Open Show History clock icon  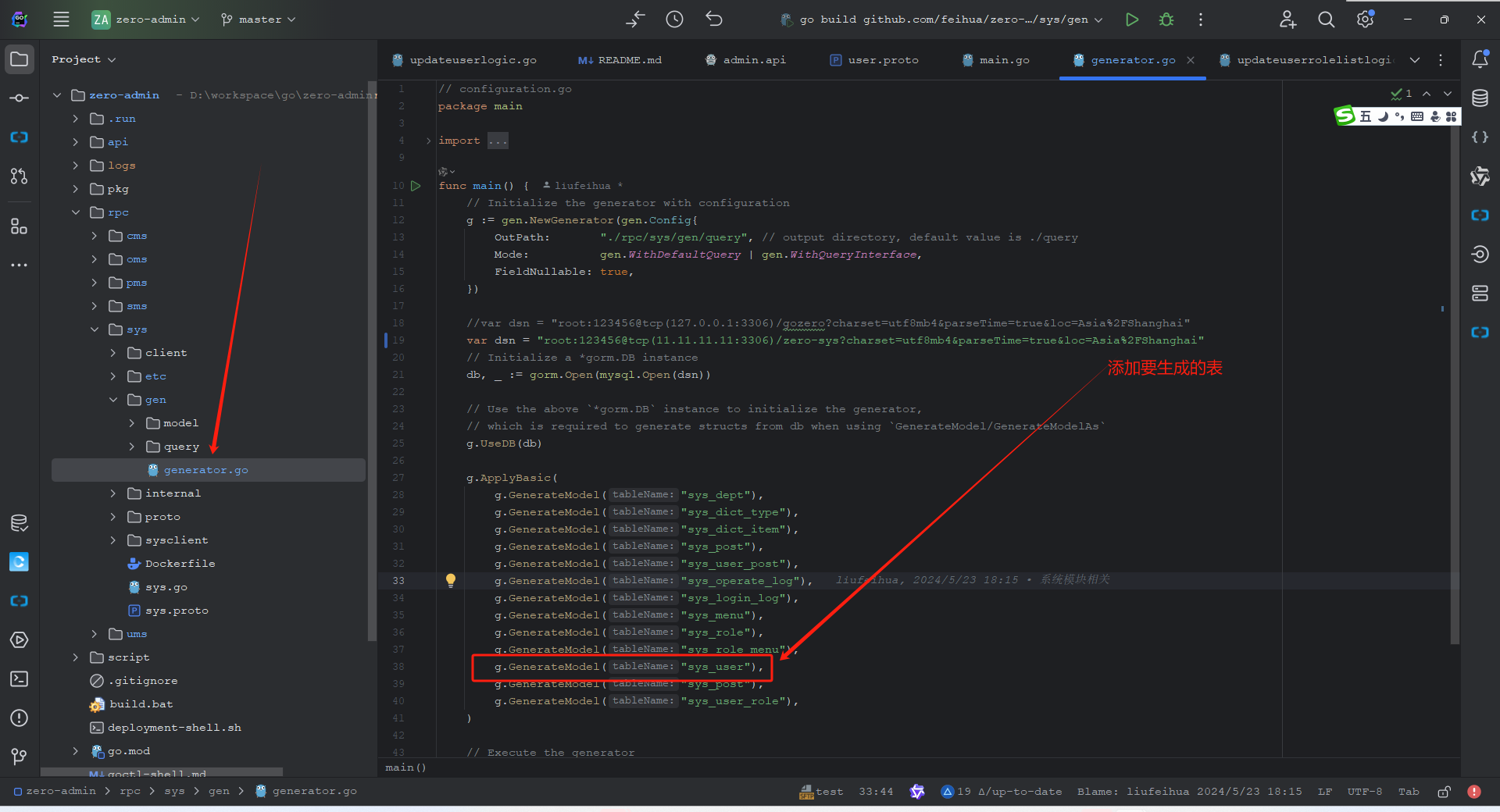675,20
